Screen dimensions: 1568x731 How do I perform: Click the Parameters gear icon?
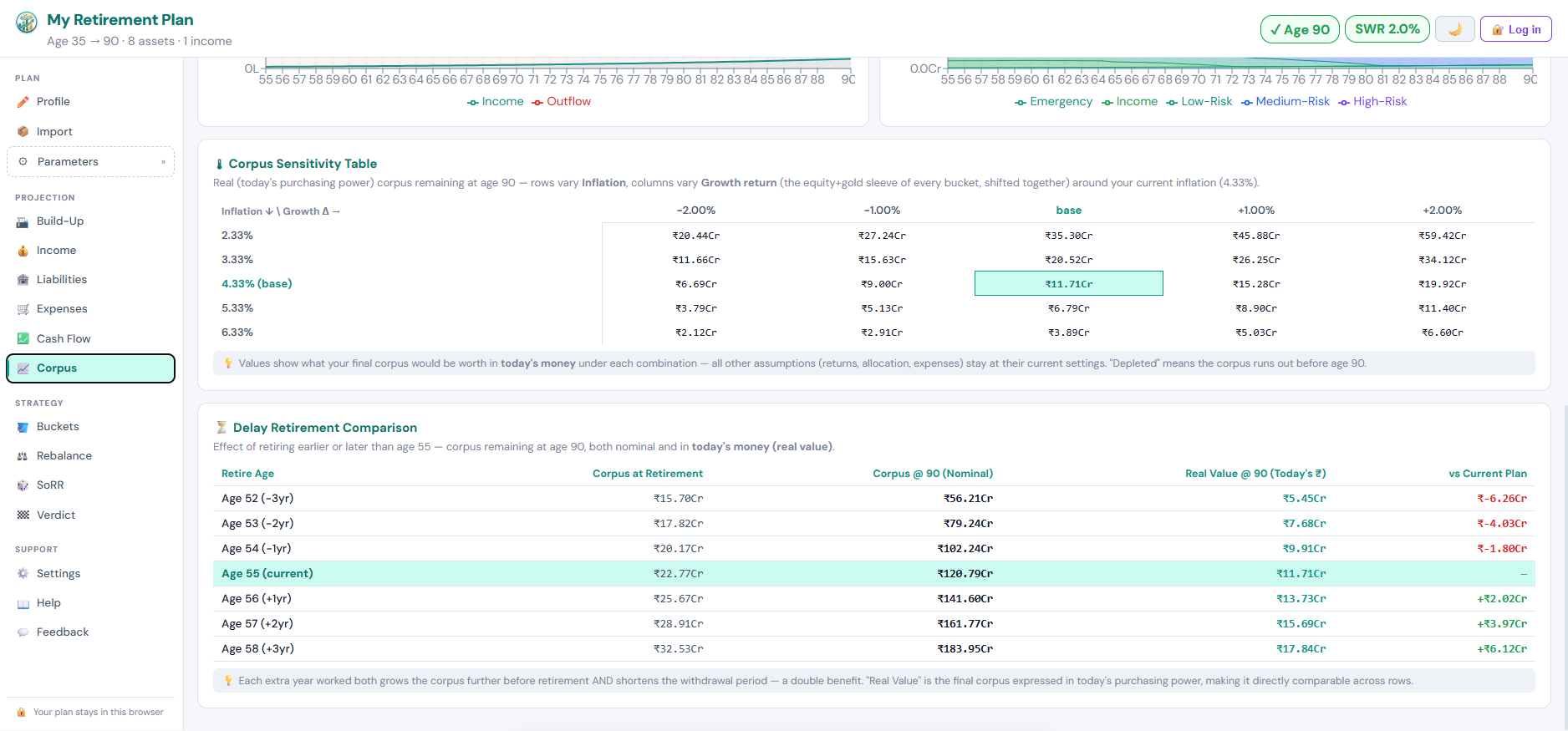click(x=23, y=162)
